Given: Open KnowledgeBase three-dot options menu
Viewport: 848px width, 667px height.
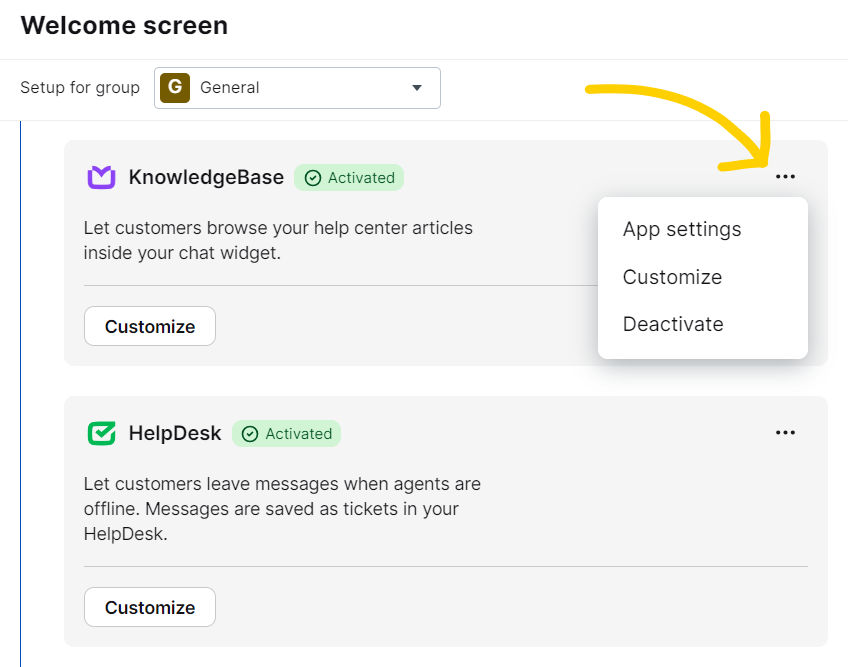Looking at the screenshot, I should coord(785,177).
